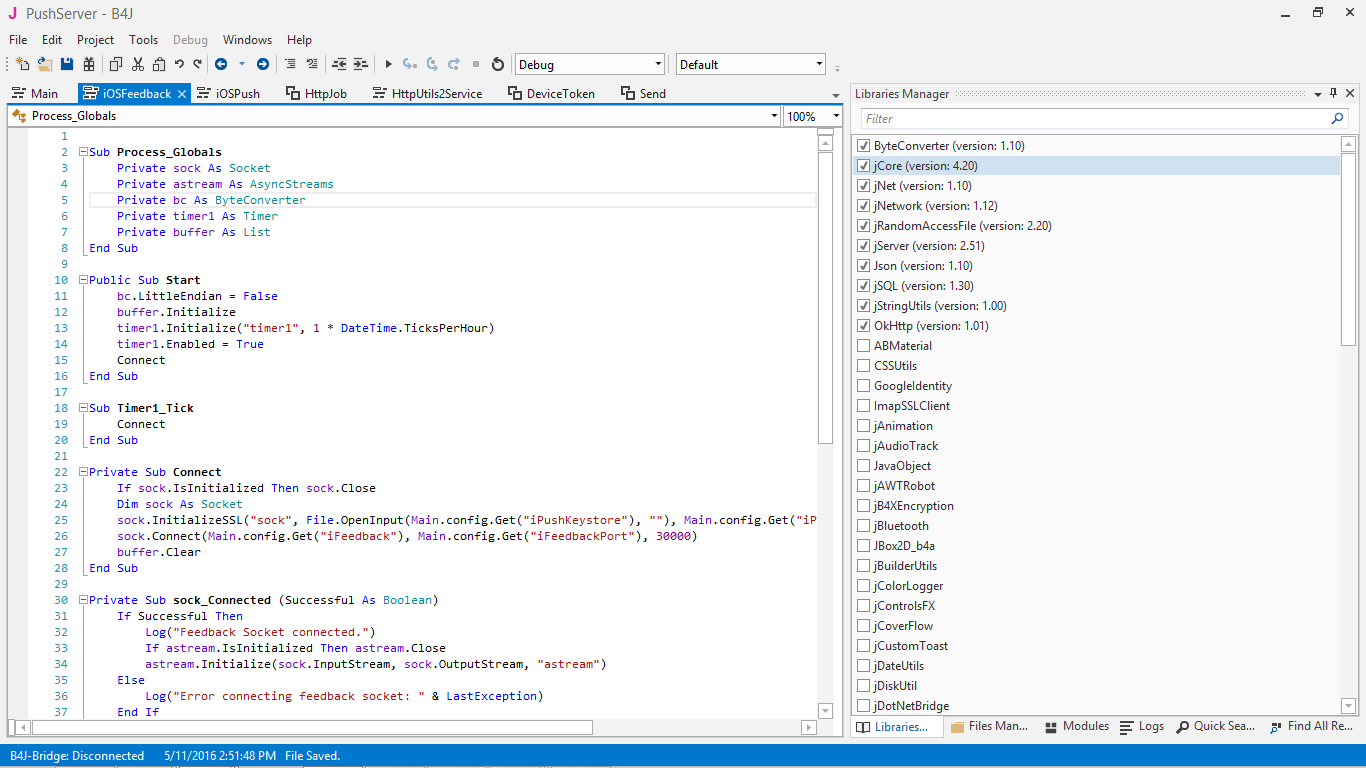
Task: Check the ABMaterial library
Action: [864, 346]
